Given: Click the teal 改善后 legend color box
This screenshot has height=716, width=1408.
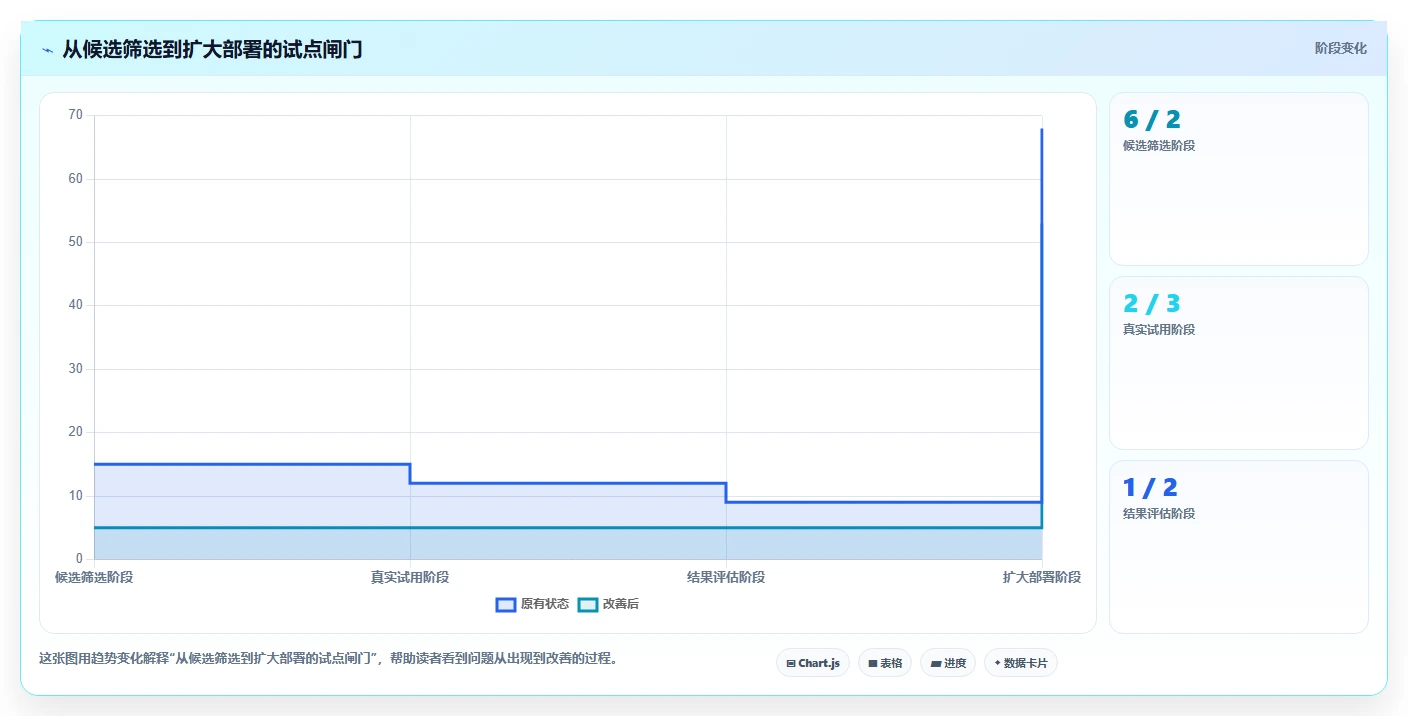Looking at the screenshot, I should pos(588,604).
